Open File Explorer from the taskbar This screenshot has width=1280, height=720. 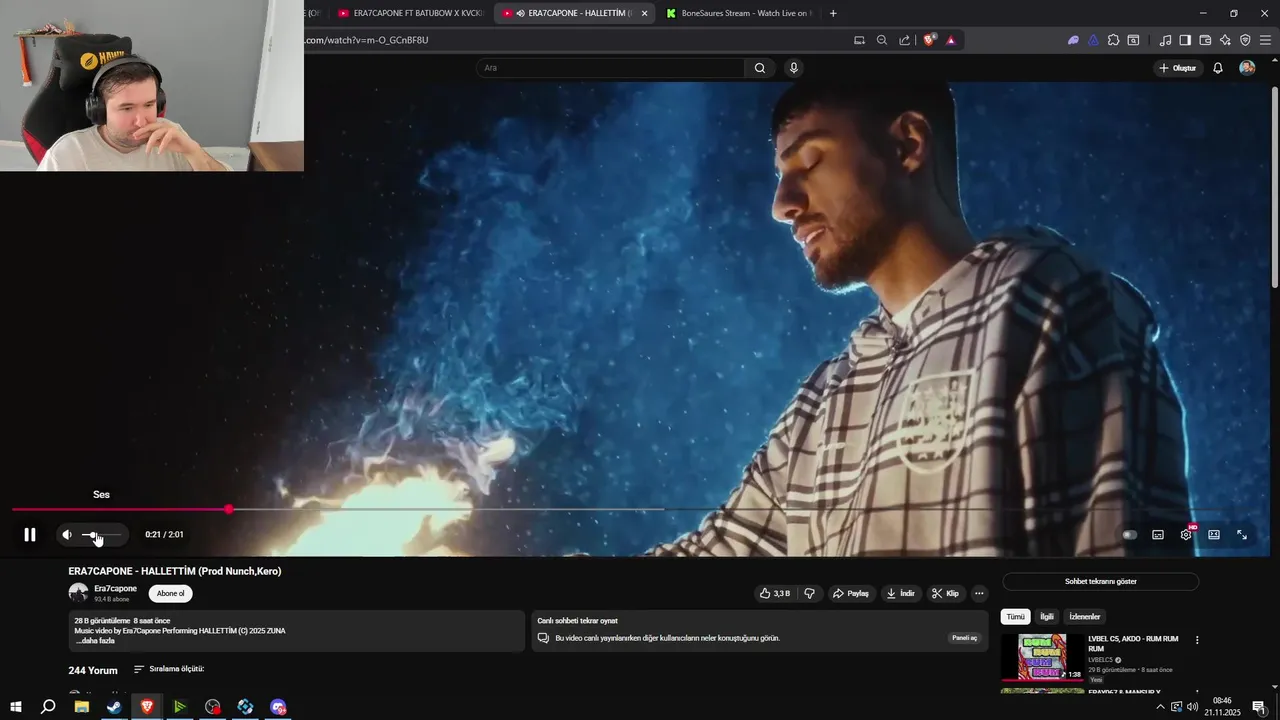(x=82, y=707)
